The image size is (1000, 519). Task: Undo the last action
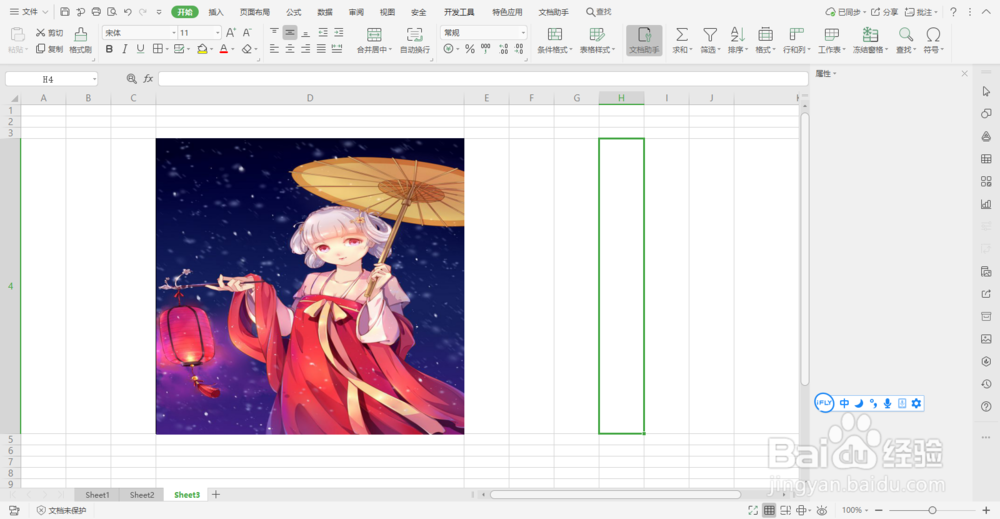click(128, 11)
